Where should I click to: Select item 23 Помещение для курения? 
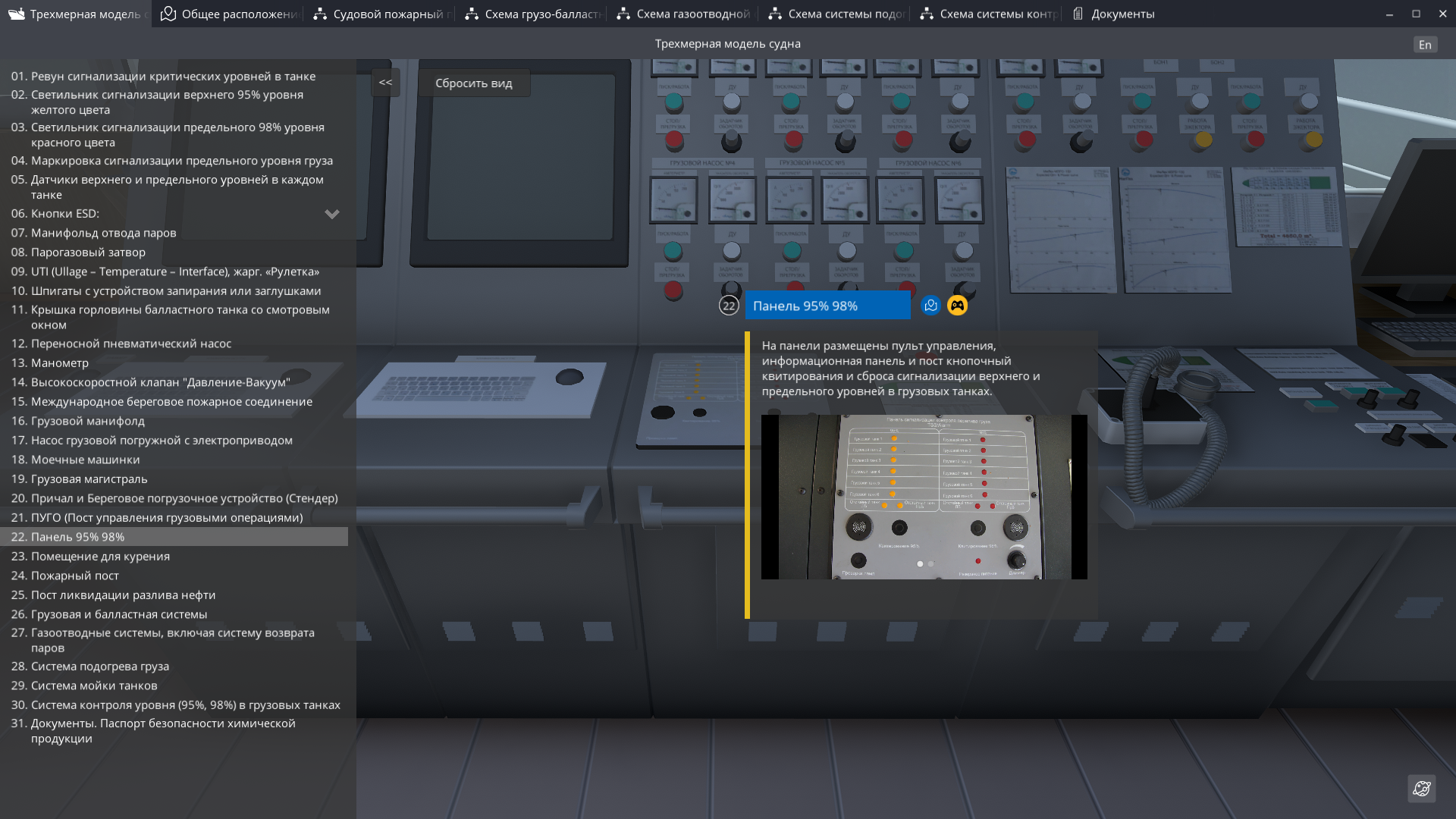[x=100, y=556]
